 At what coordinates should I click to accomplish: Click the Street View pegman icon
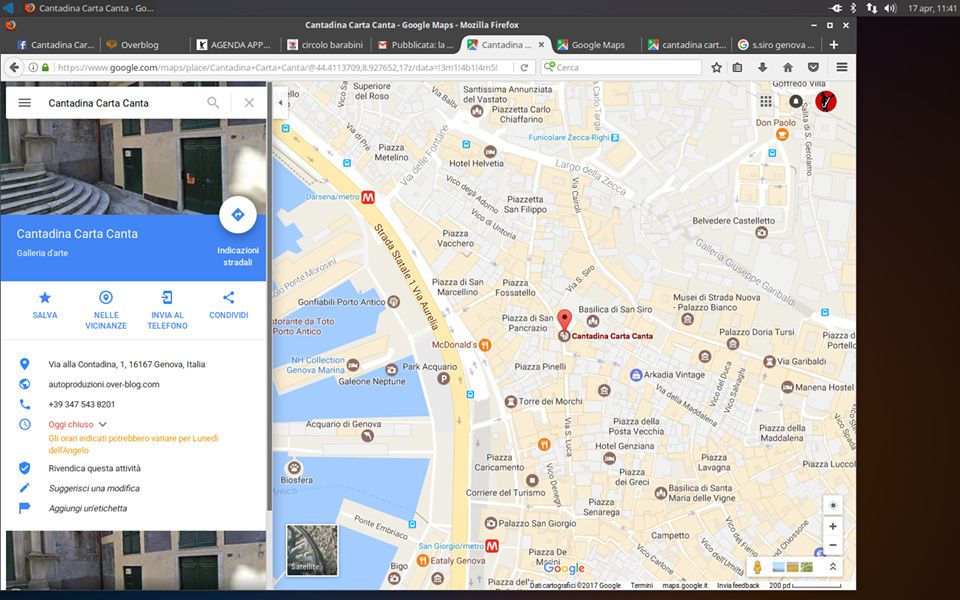click(x=757, y=567)
